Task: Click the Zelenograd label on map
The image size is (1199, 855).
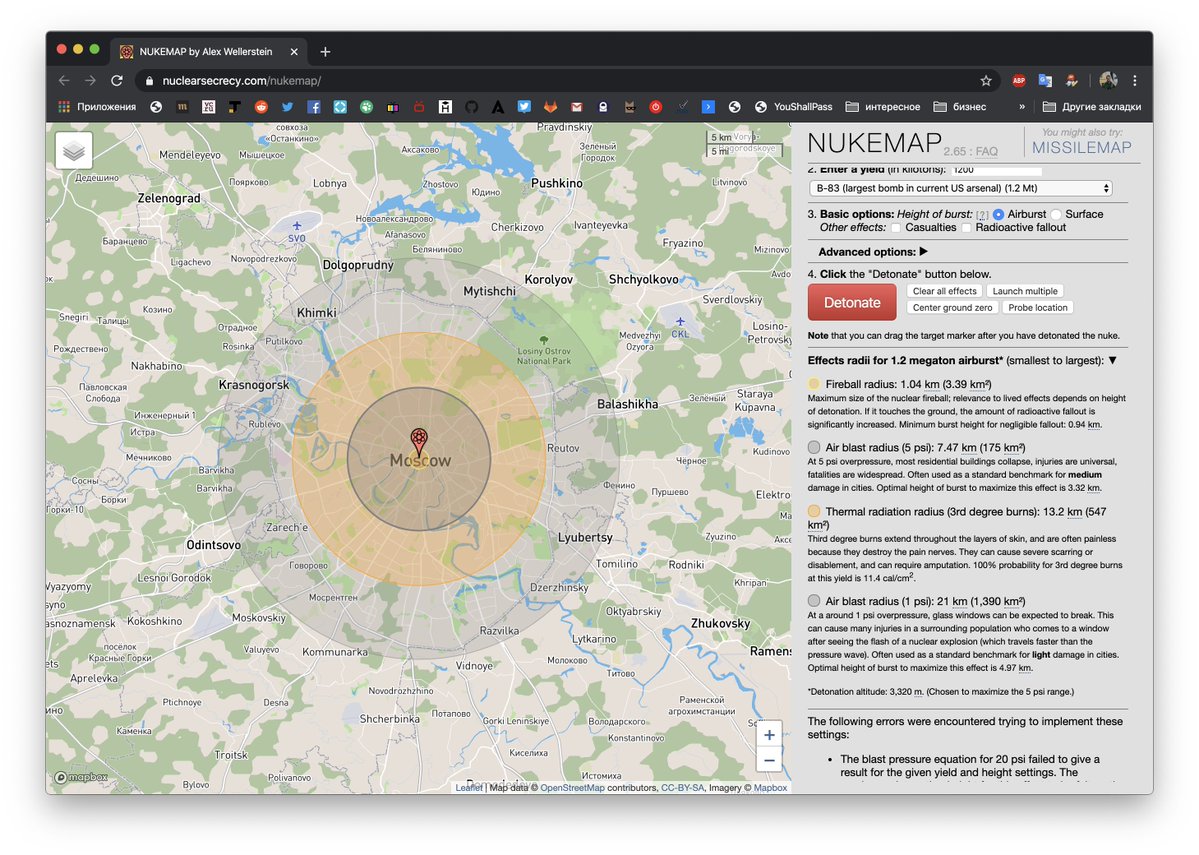Action: (x=169, y=198)
